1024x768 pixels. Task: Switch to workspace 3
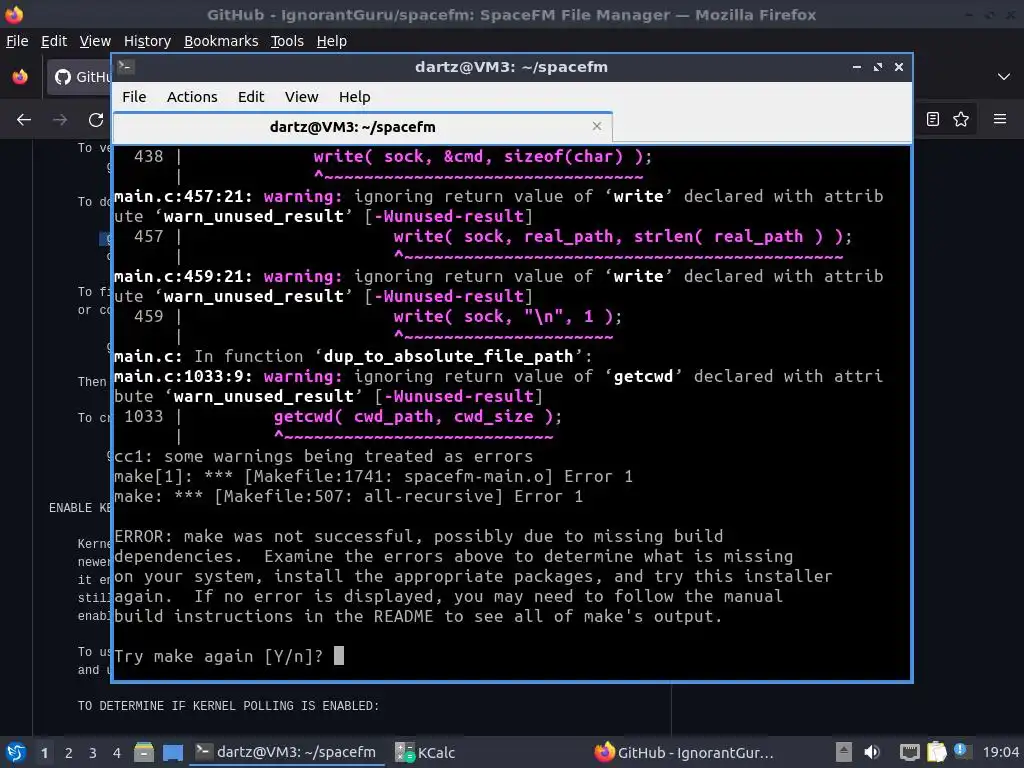coord(93,753)
